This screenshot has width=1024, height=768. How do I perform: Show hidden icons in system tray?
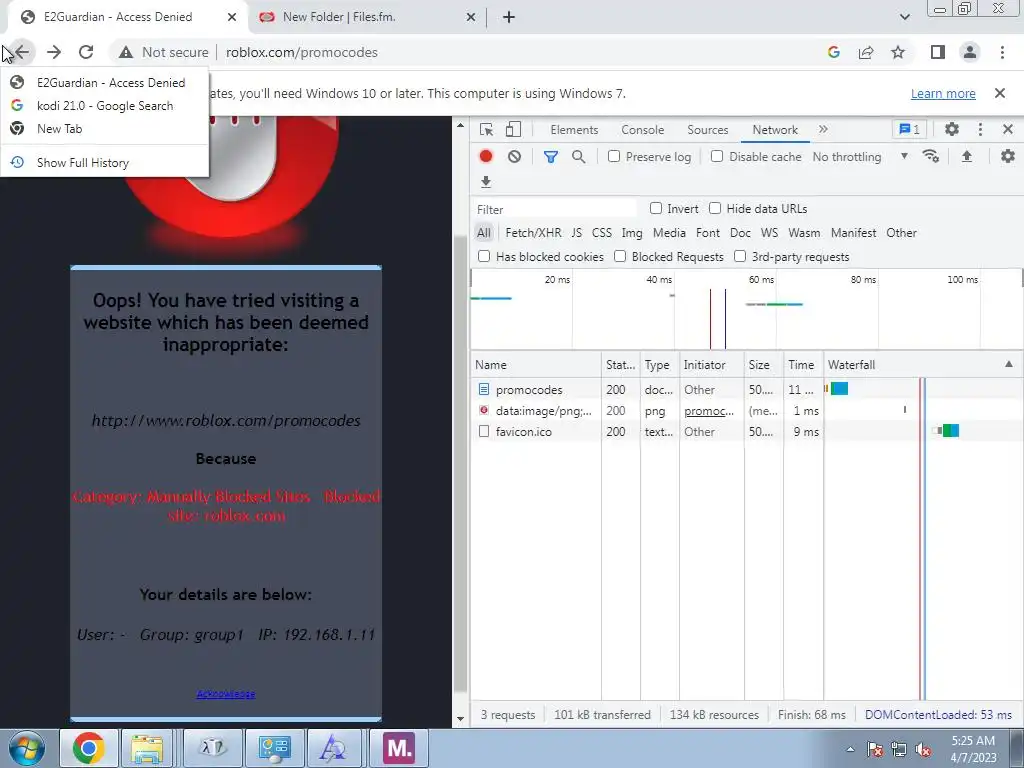pos(850,749)
